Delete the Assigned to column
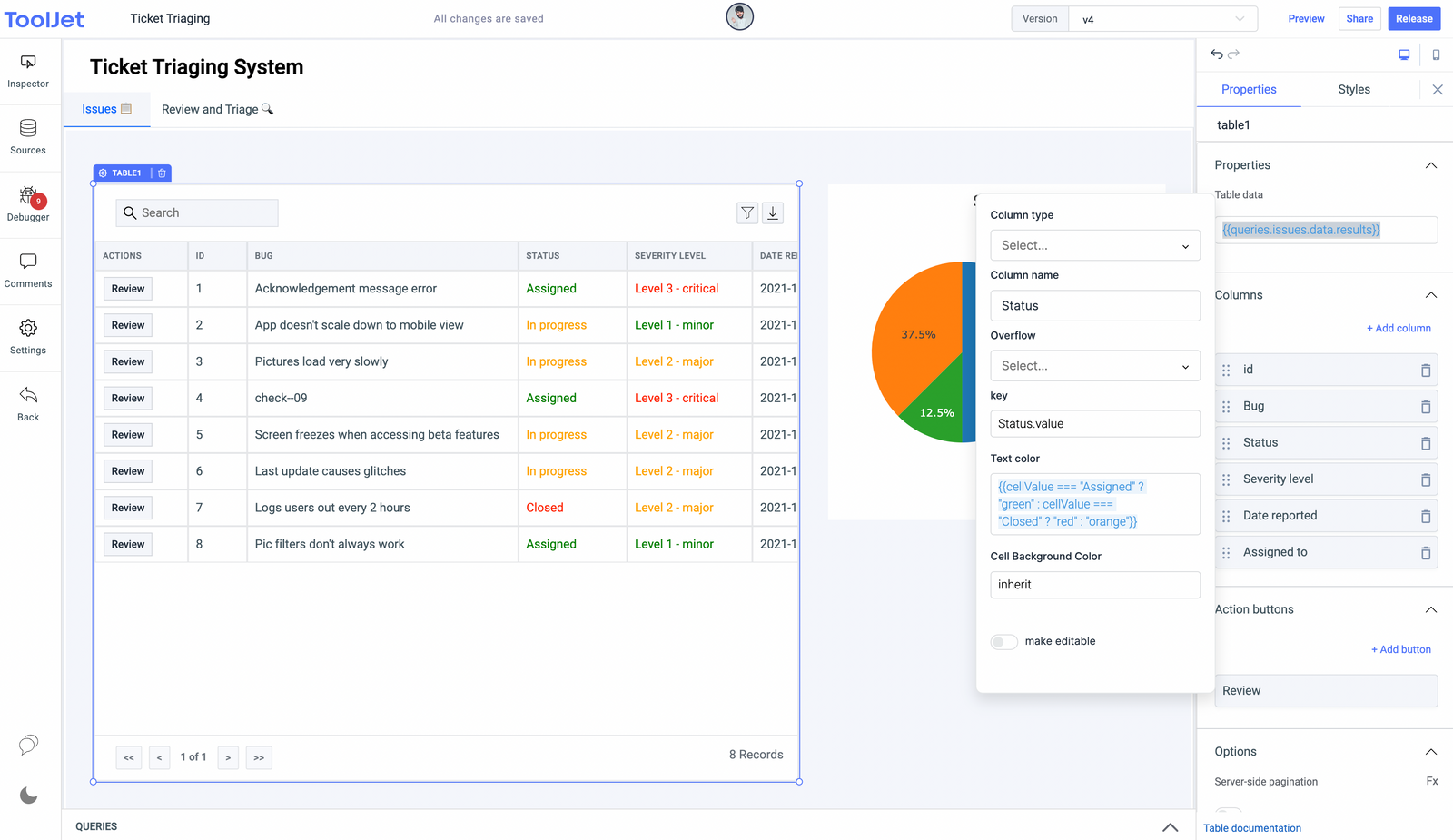This screenshot has height=840, width=1453. [x=1426, y=552]
